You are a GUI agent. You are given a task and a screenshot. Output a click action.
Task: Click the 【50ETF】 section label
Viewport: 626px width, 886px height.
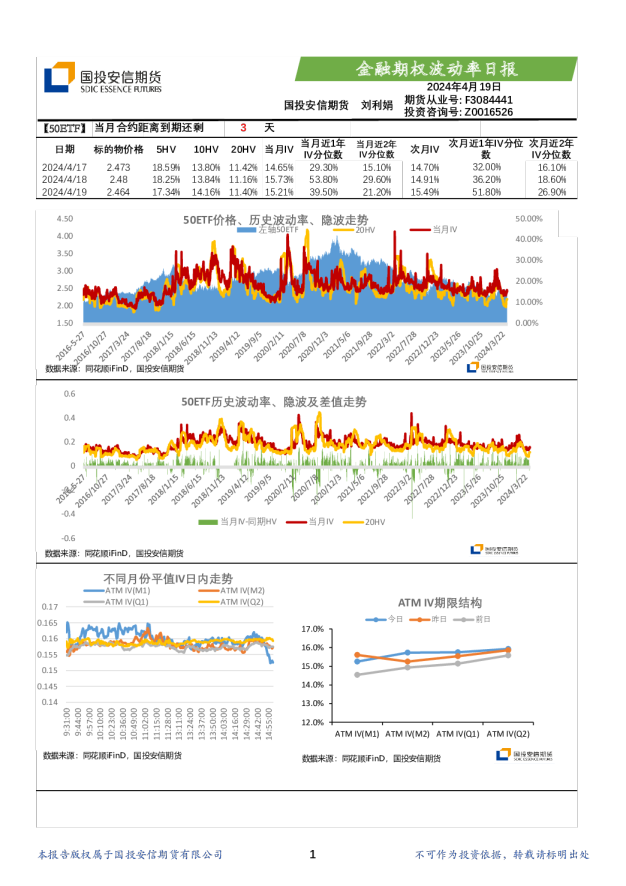[64, 129]
